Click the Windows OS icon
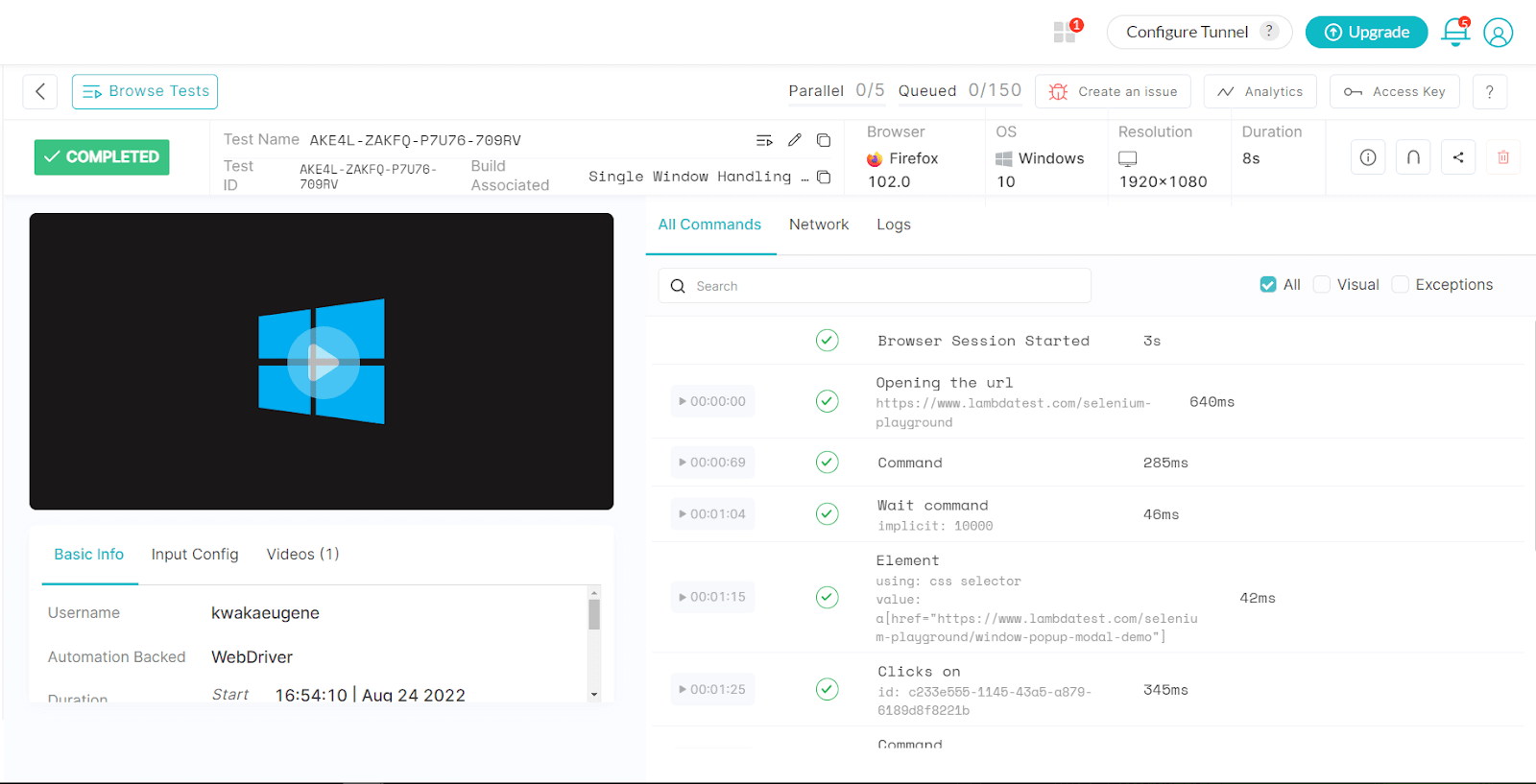1536x784 pixels. click(1004, 159)
